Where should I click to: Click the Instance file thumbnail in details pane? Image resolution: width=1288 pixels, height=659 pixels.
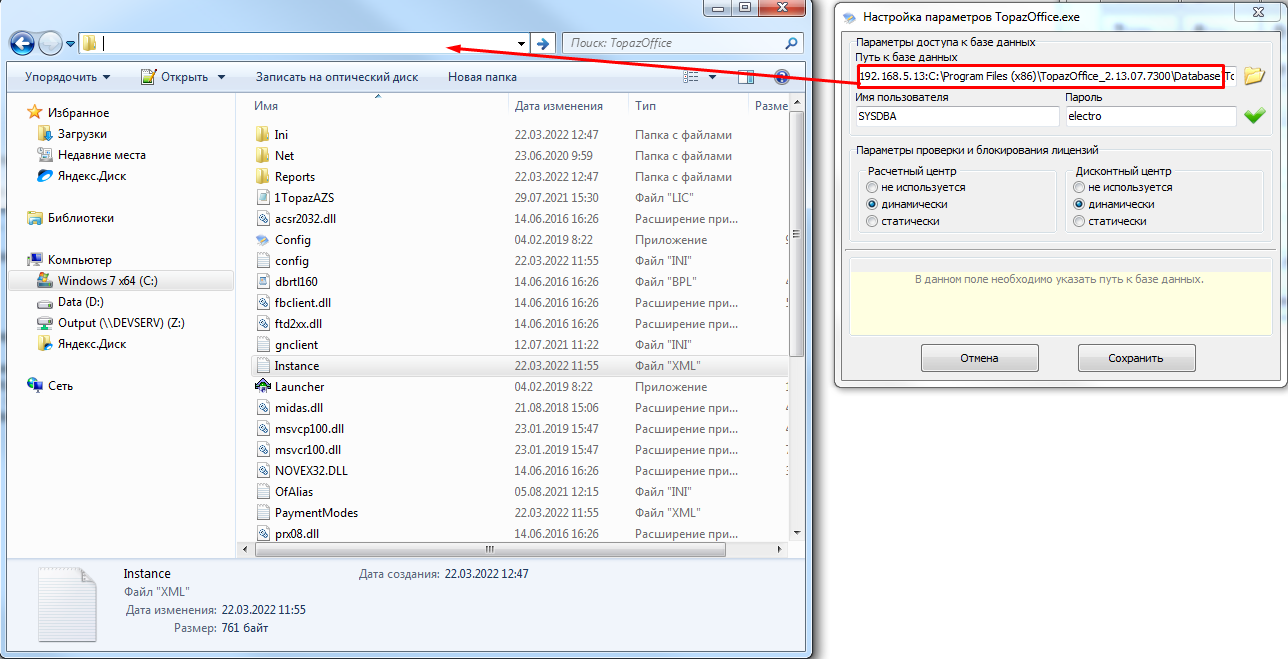point(67,603)
